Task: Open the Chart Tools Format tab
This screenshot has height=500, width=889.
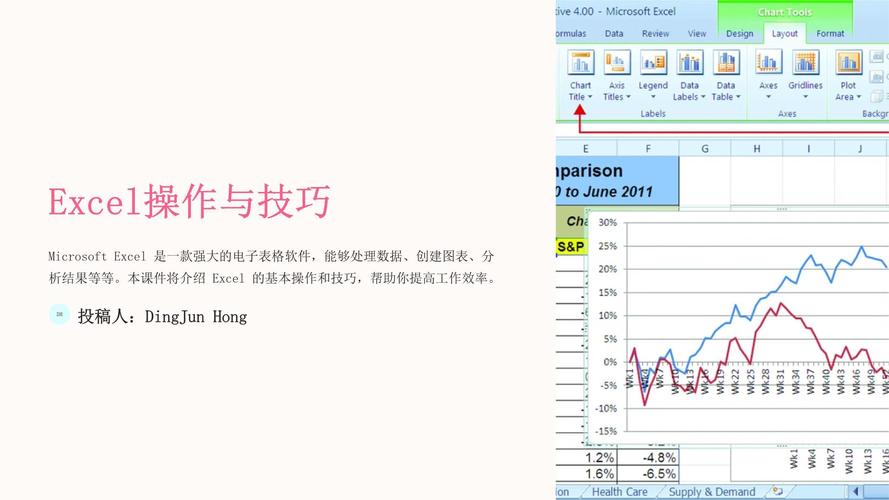Action: click(x=830, y=33)
